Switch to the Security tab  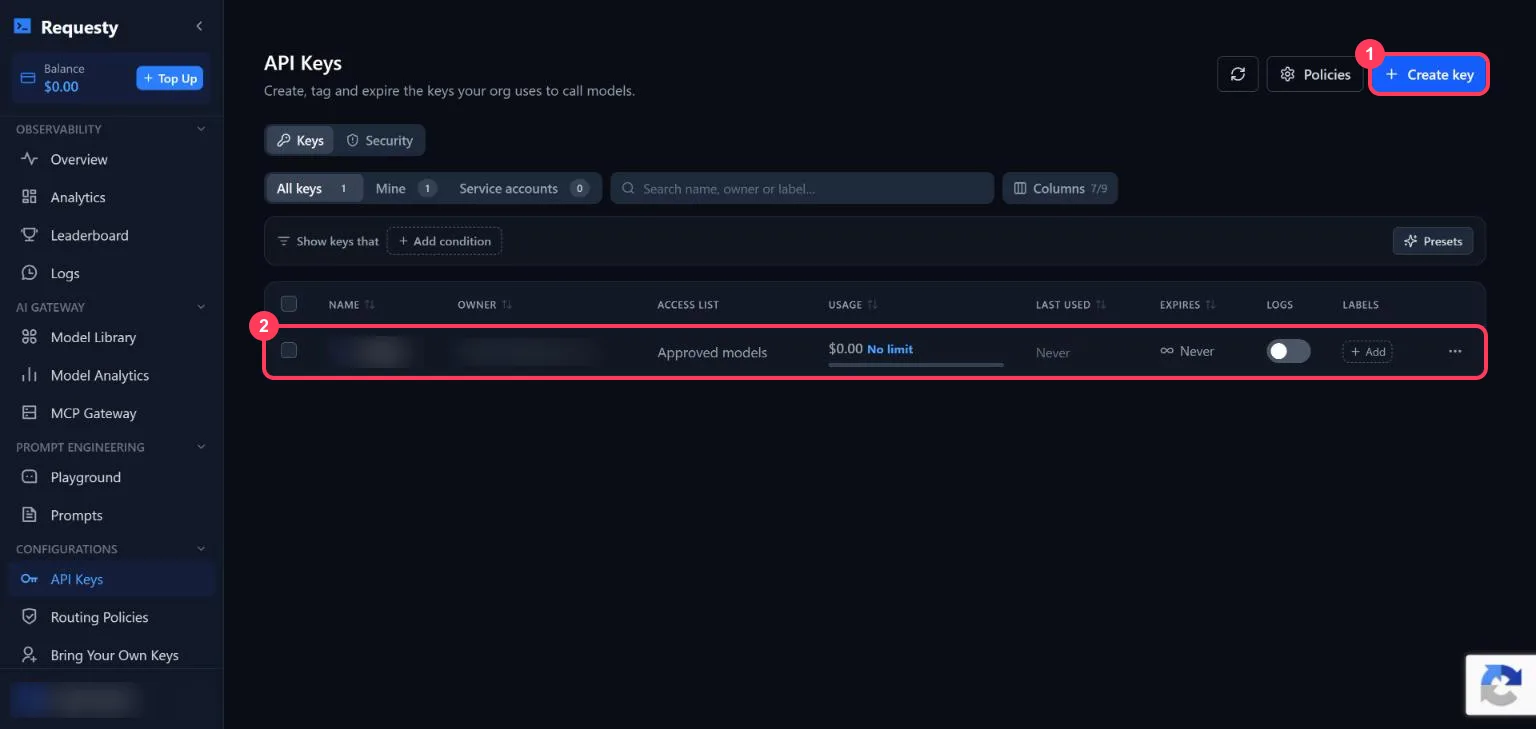tap(379, 140)
